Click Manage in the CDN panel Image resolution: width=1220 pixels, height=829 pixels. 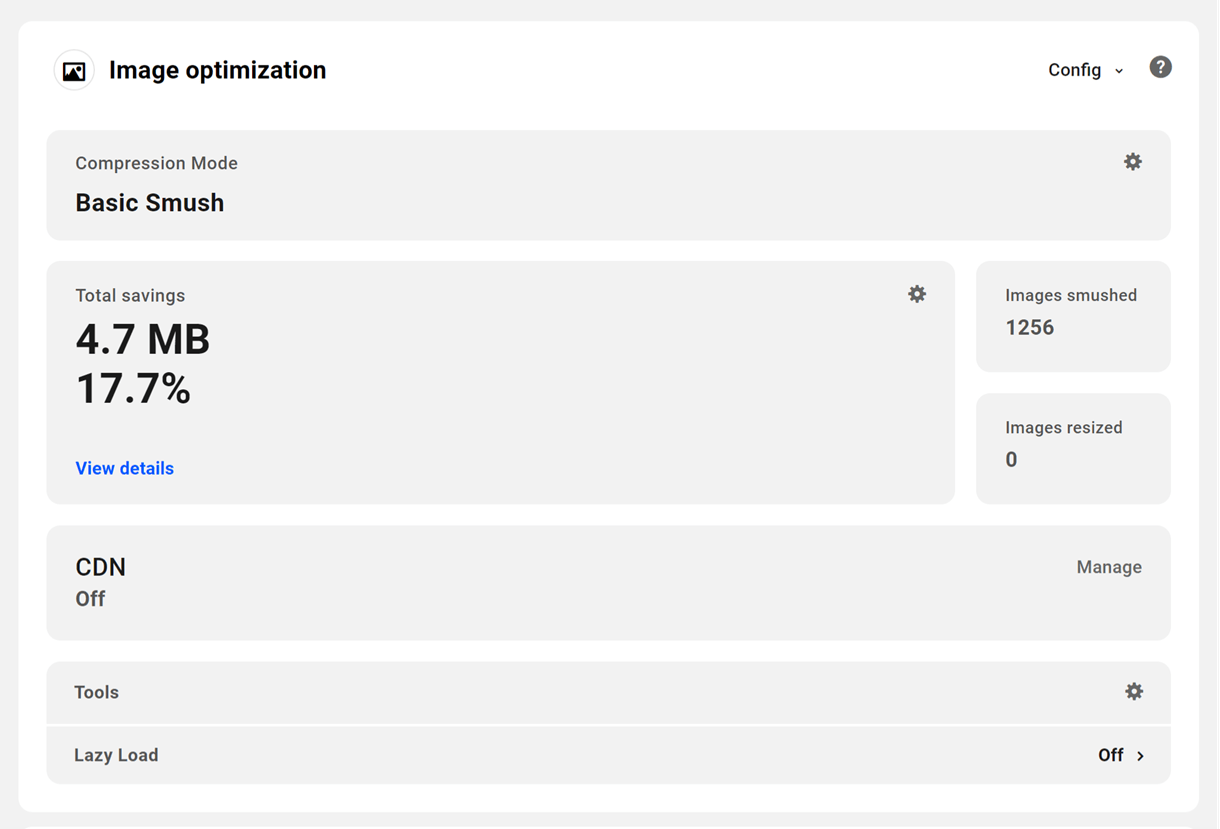tap(1109, 567)
